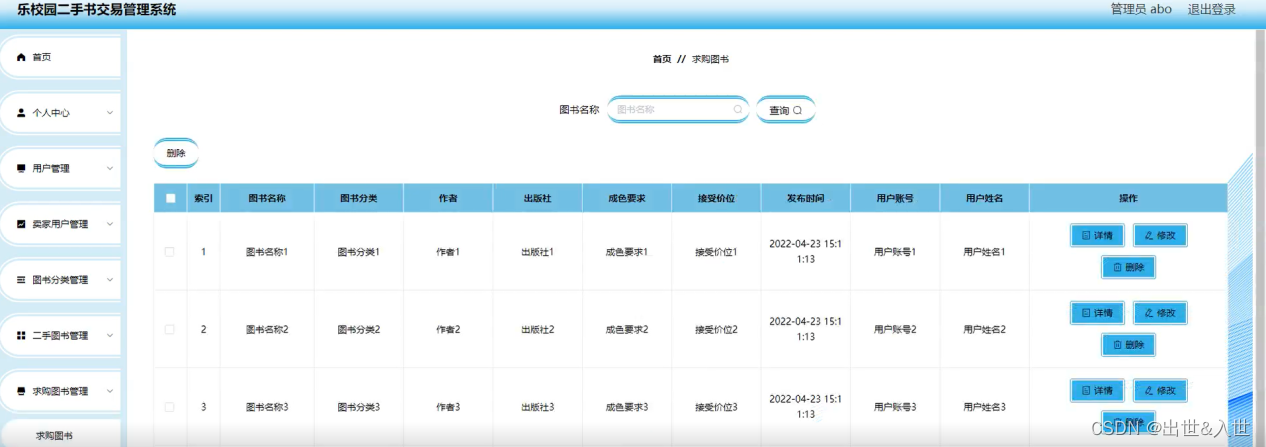Screen dimensions: 1266x447
Task: Expand the 卖家用户管理 chevron
Action: (110, 224)
